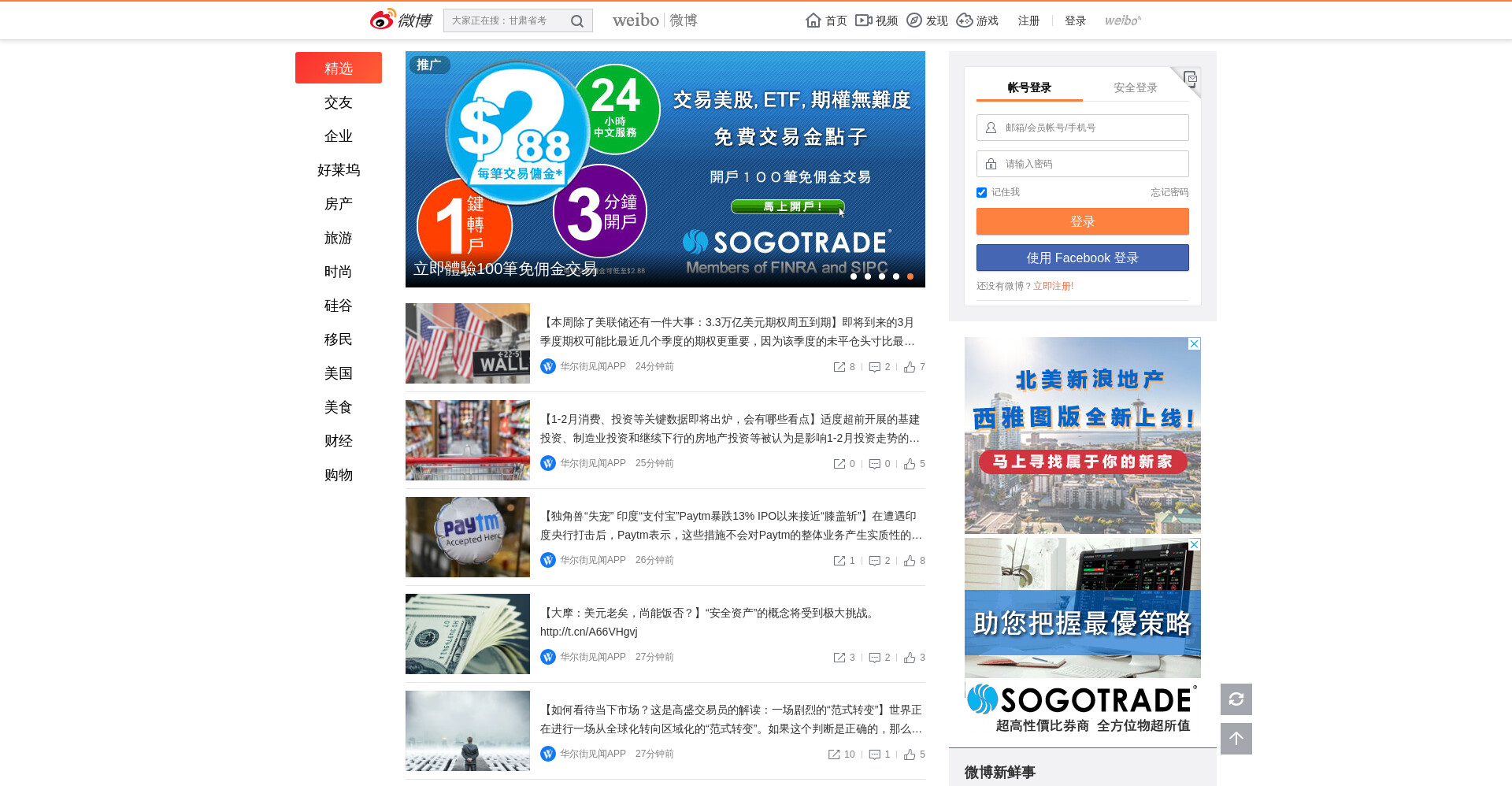Open 好莱坞 category in sidebar
The image size is (1512, 786).
[339, 170]
